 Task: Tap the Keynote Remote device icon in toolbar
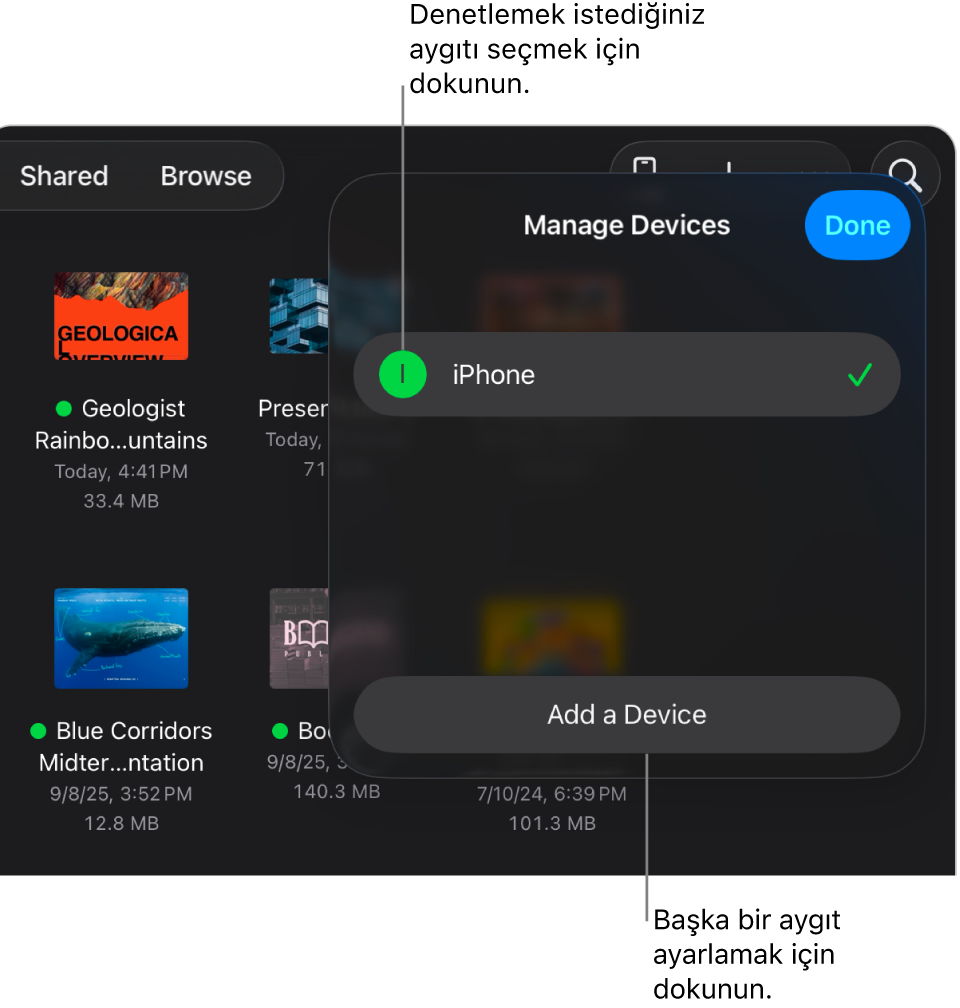tap(644, 166)
